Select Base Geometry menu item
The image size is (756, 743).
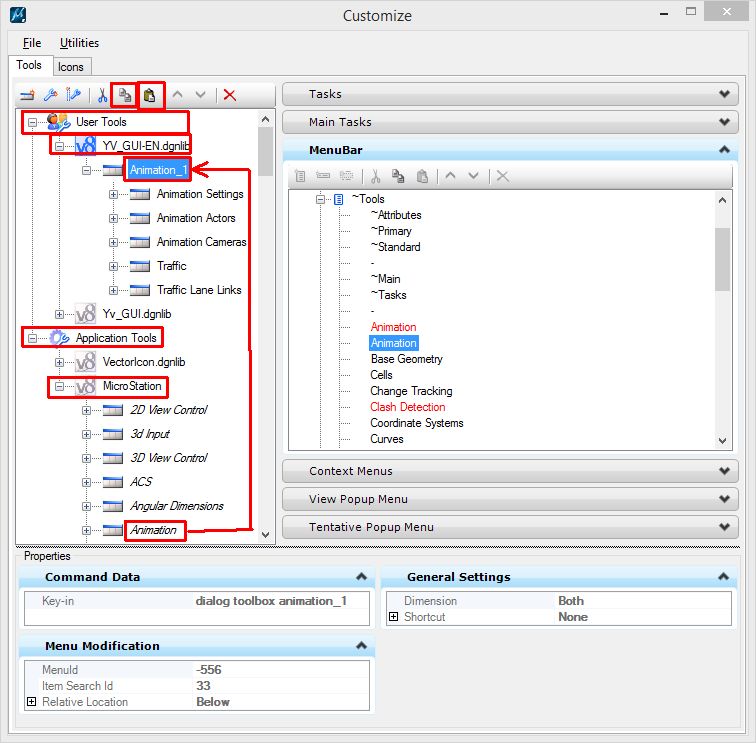point(406,359)
